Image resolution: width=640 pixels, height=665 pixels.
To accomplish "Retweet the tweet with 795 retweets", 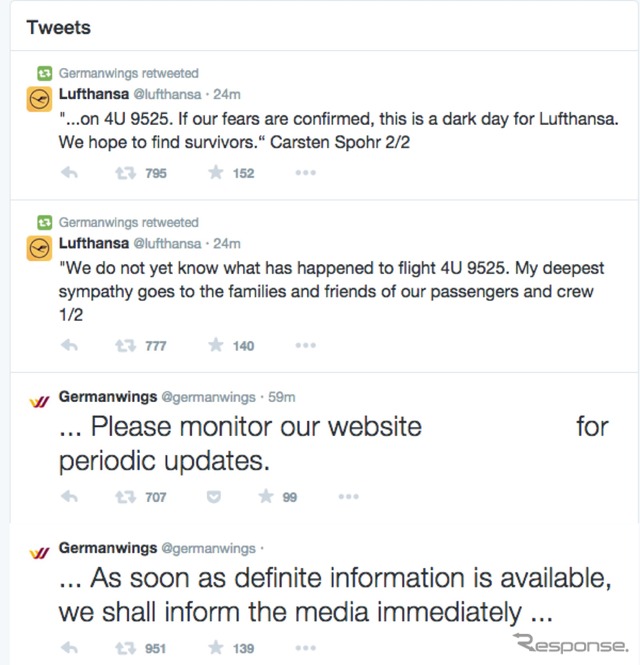I will click(126, 173).
